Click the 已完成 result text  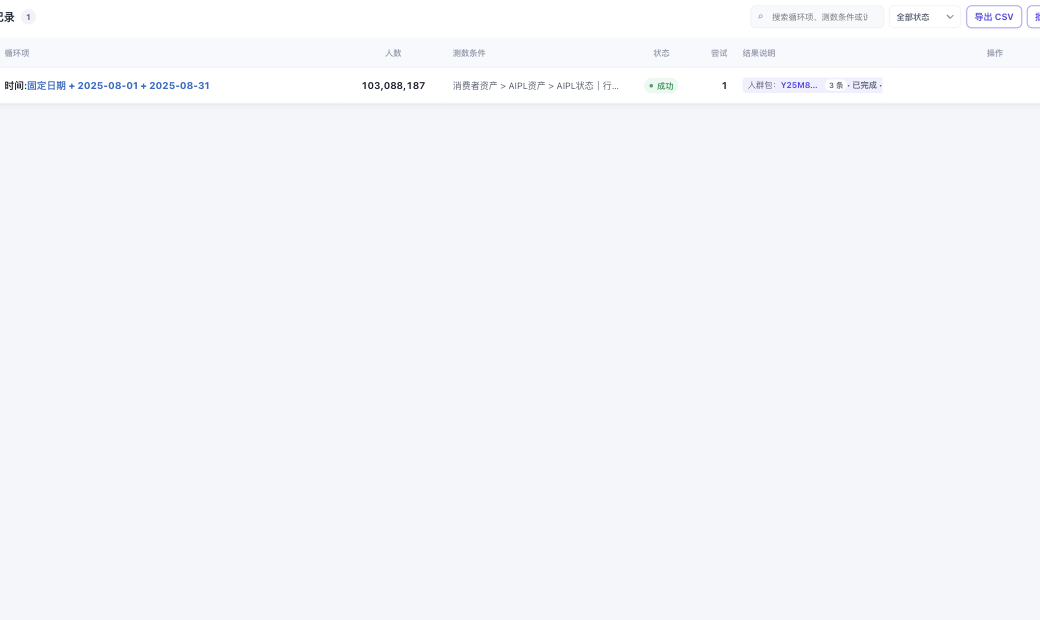point(864,86)
